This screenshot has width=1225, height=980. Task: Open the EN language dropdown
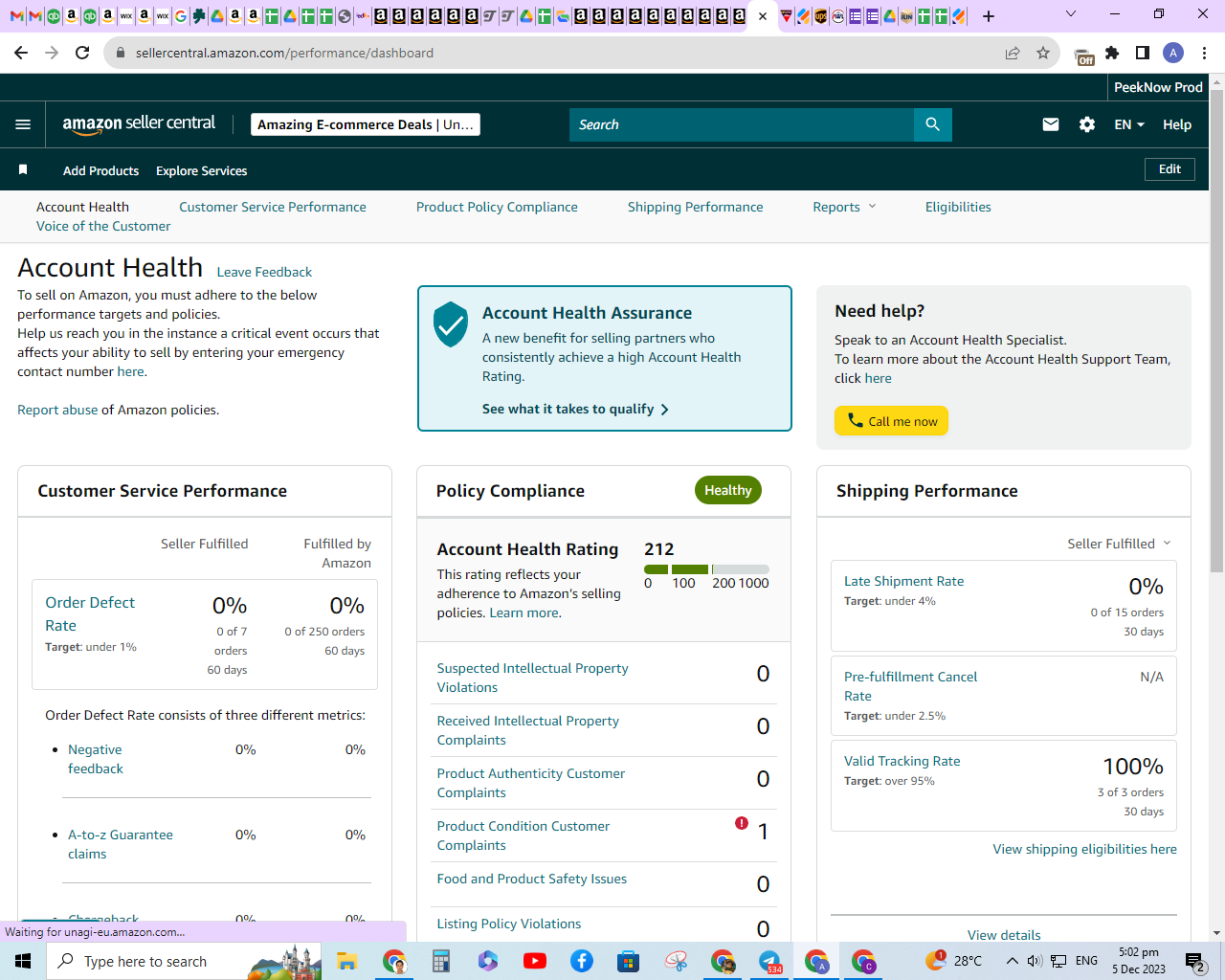pos(1129,124)
